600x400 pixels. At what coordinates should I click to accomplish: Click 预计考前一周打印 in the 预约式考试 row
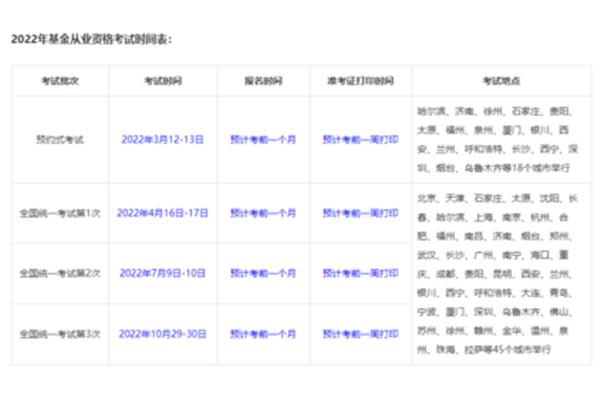[x=360, y=139]
